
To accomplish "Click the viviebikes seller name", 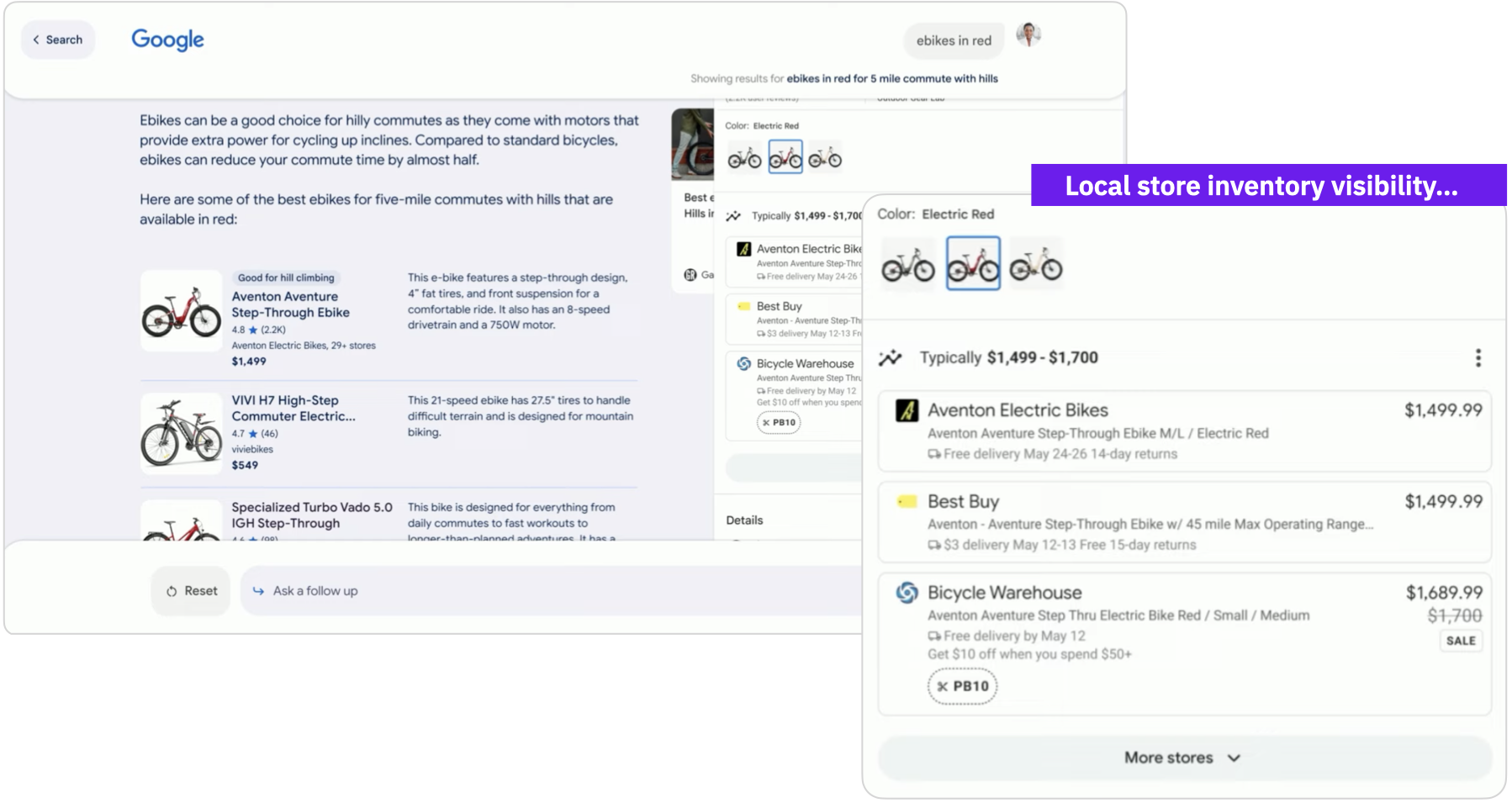I will 252,449.
